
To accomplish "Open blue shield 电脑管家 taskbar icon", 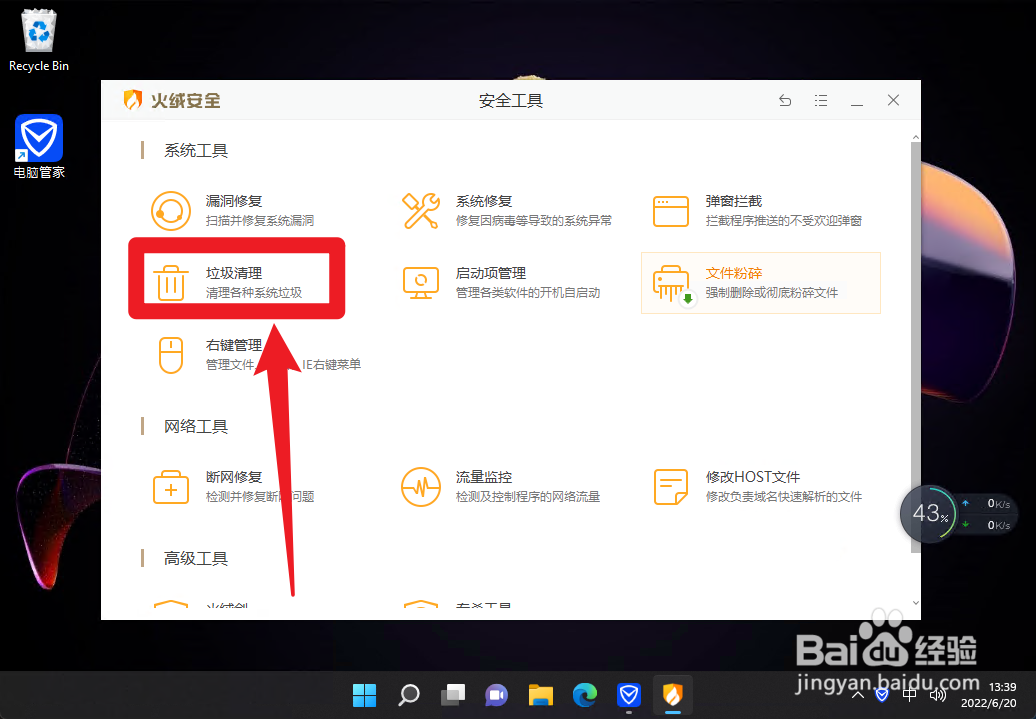I will pyautogui.click(x=629, y=695).
